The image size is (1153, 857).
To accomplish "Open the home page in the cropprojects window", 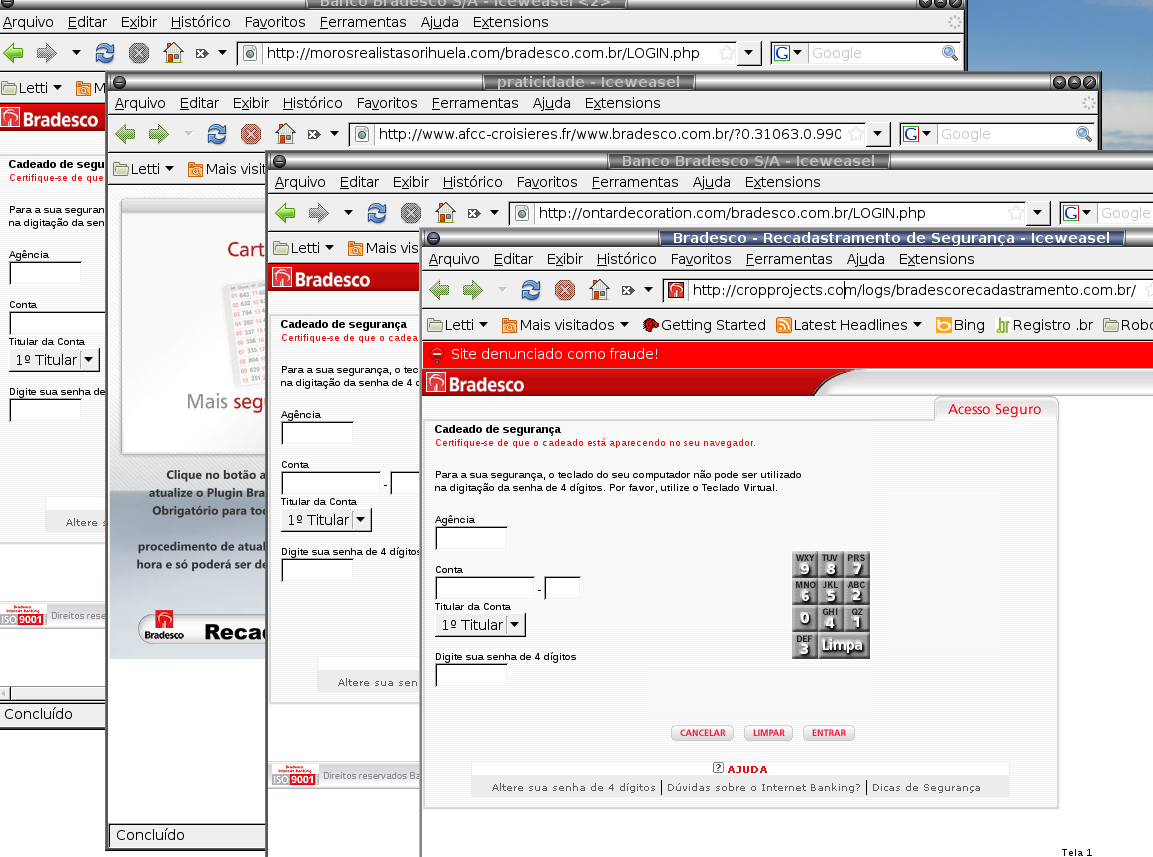I will point(599,290).
